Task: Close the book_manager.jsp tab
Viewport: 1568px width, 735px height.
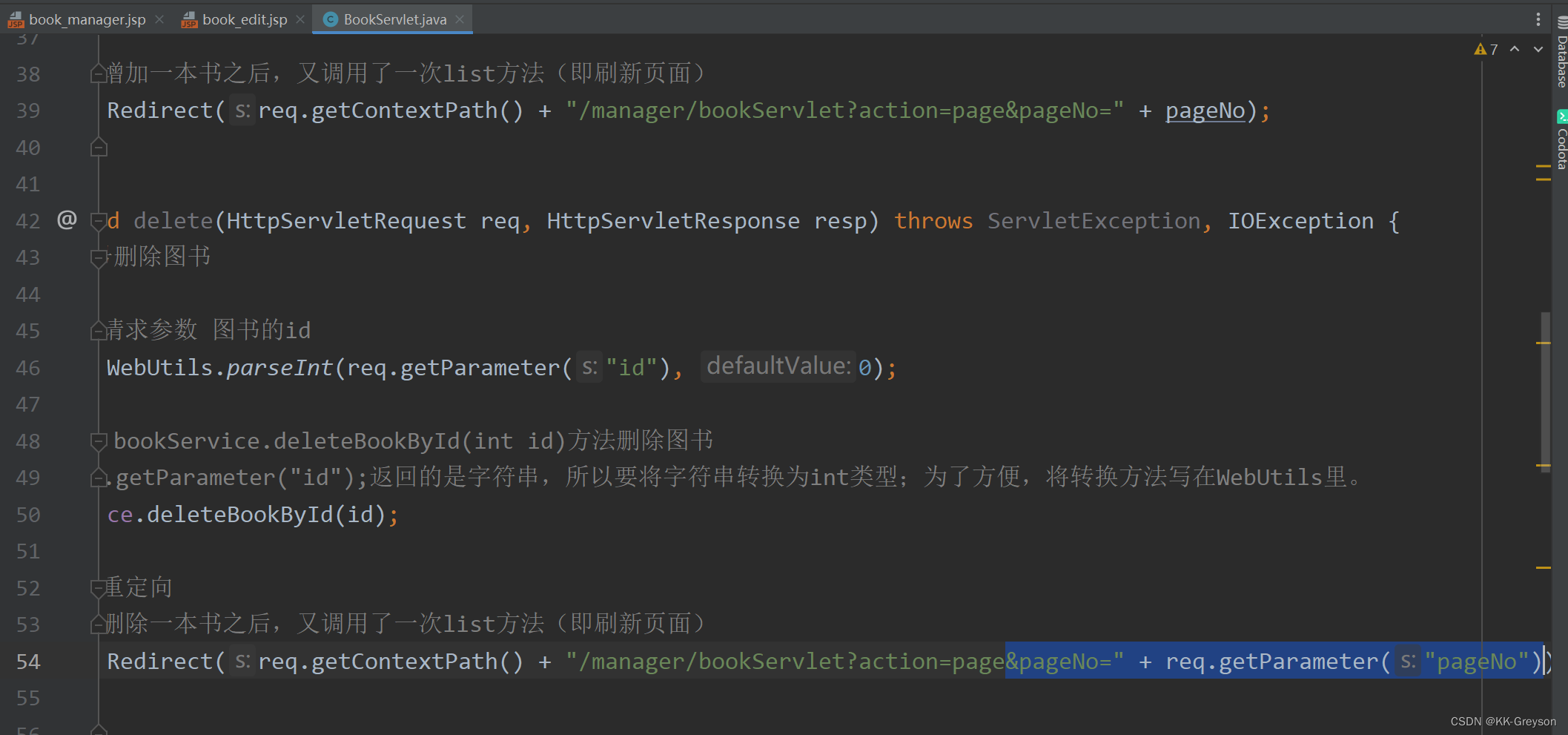Action: (159, 19)
